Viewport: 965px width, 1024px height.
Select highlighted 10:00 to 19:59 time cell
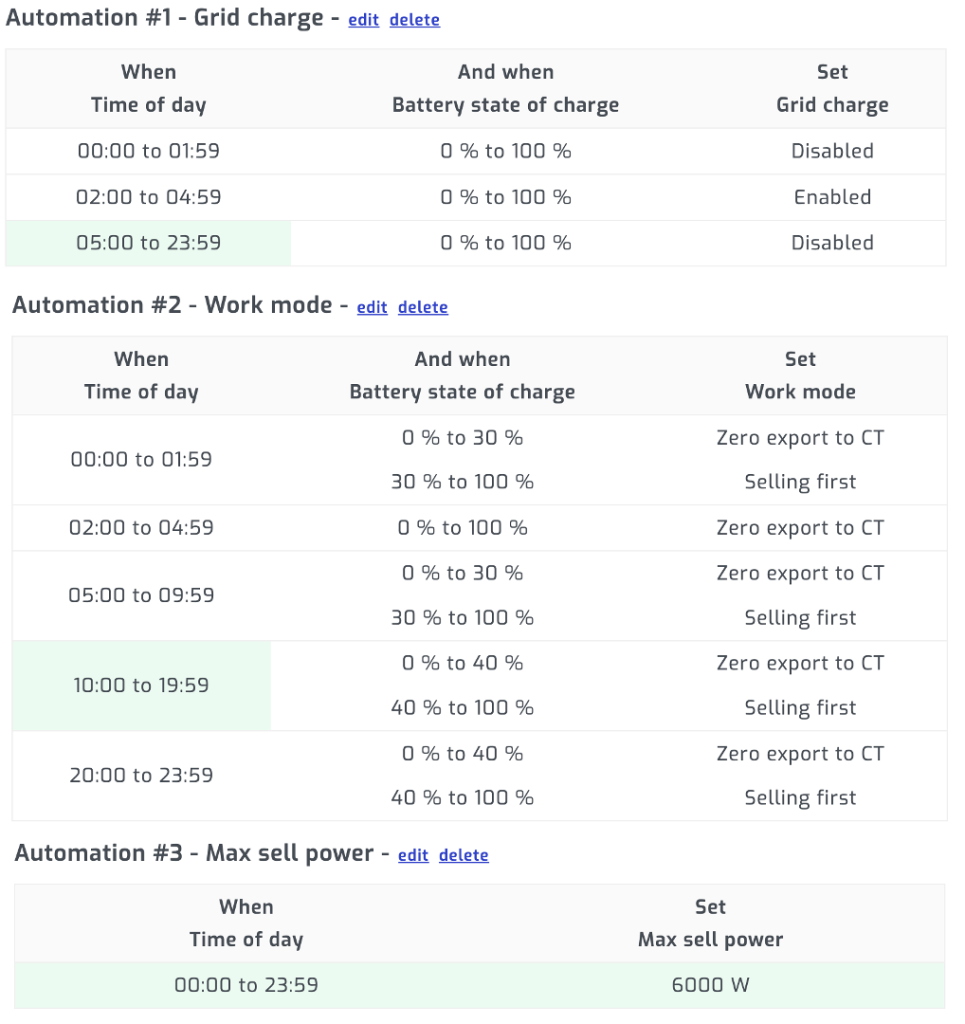coord(142,685)
